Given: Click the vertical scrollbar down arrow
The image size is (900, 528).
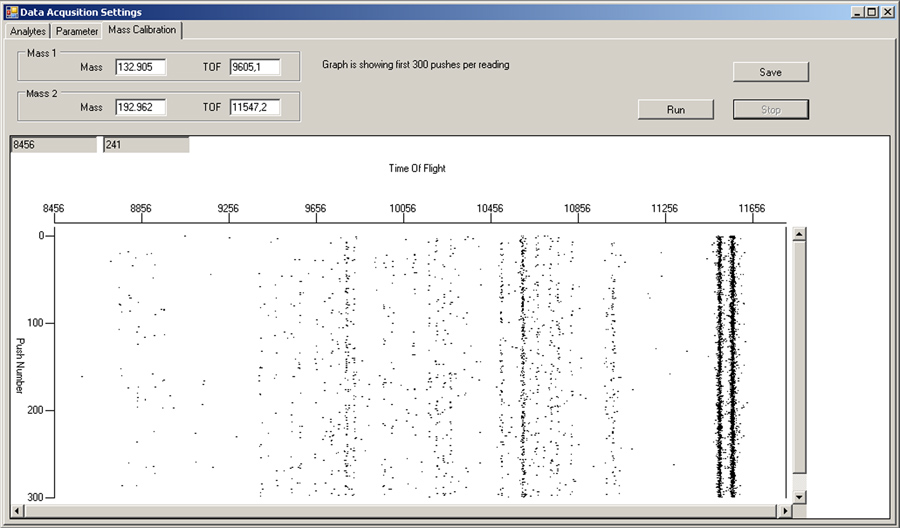Looking at the screenshot, I should tap(799, 496).
